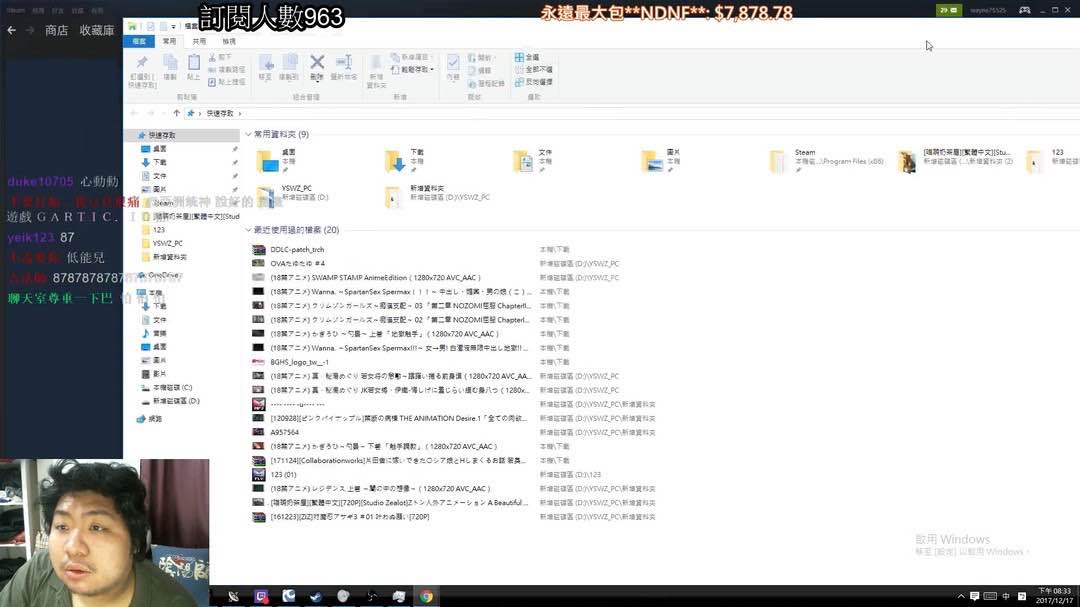1080x607 pixels.
Task: Switch to the 檢視 ribbon tab
Action: click(x=229, y=41)
